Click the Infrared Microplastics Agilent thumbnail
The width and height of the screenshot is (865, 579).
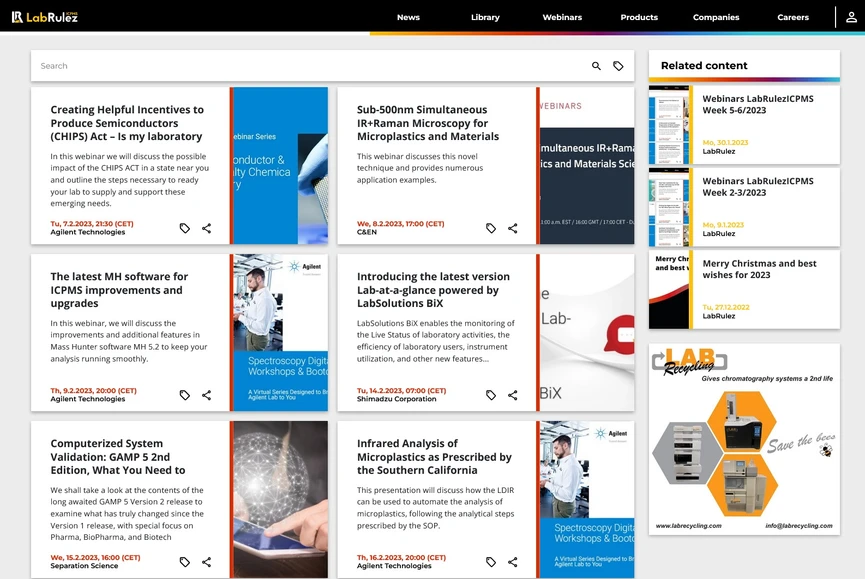[587, 500]
